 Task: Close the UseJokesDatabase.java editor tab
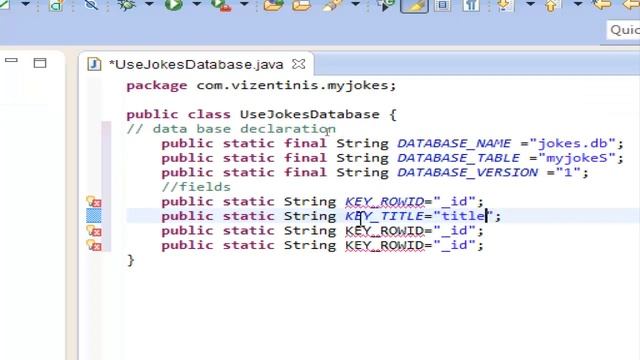click(299, 64)
